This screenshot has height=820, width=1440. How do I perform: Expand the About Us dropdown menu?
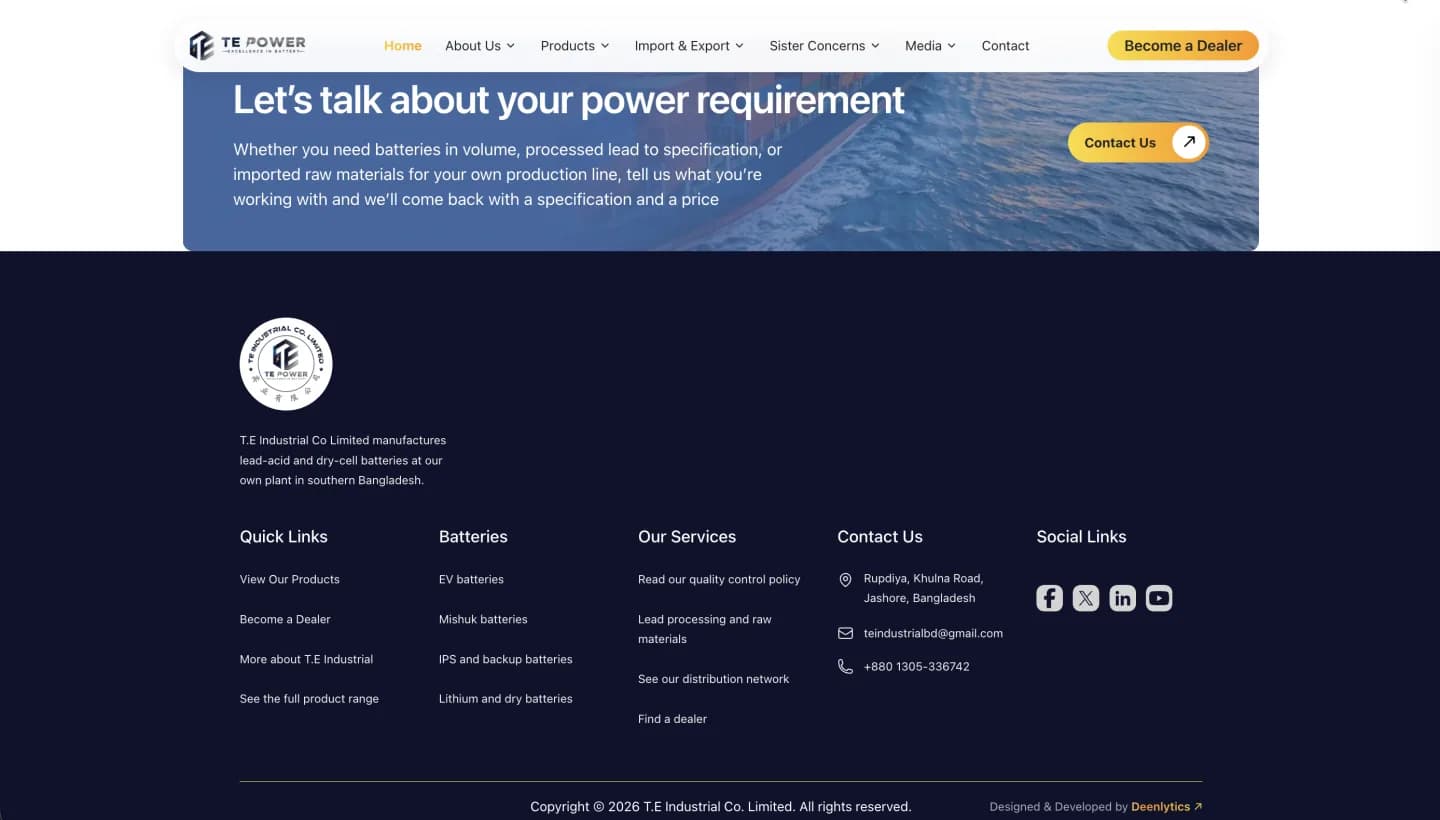tap(480, 46)
